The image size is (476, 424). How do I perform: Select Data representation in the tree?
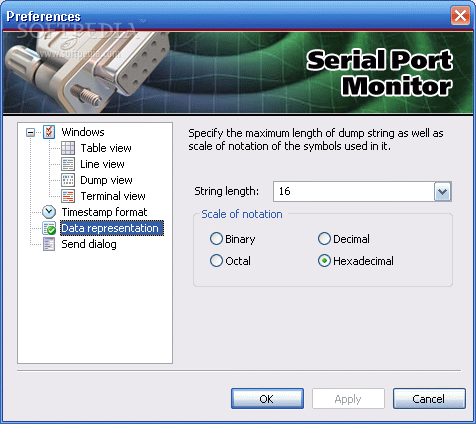coord(112,228)
